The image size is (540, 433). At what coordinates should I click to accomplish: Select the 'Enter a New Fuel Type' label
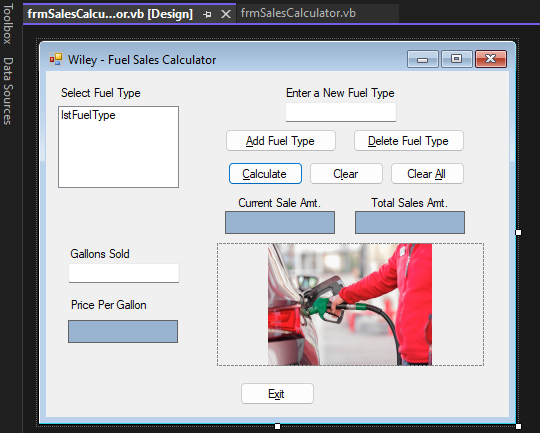point(340,93)
